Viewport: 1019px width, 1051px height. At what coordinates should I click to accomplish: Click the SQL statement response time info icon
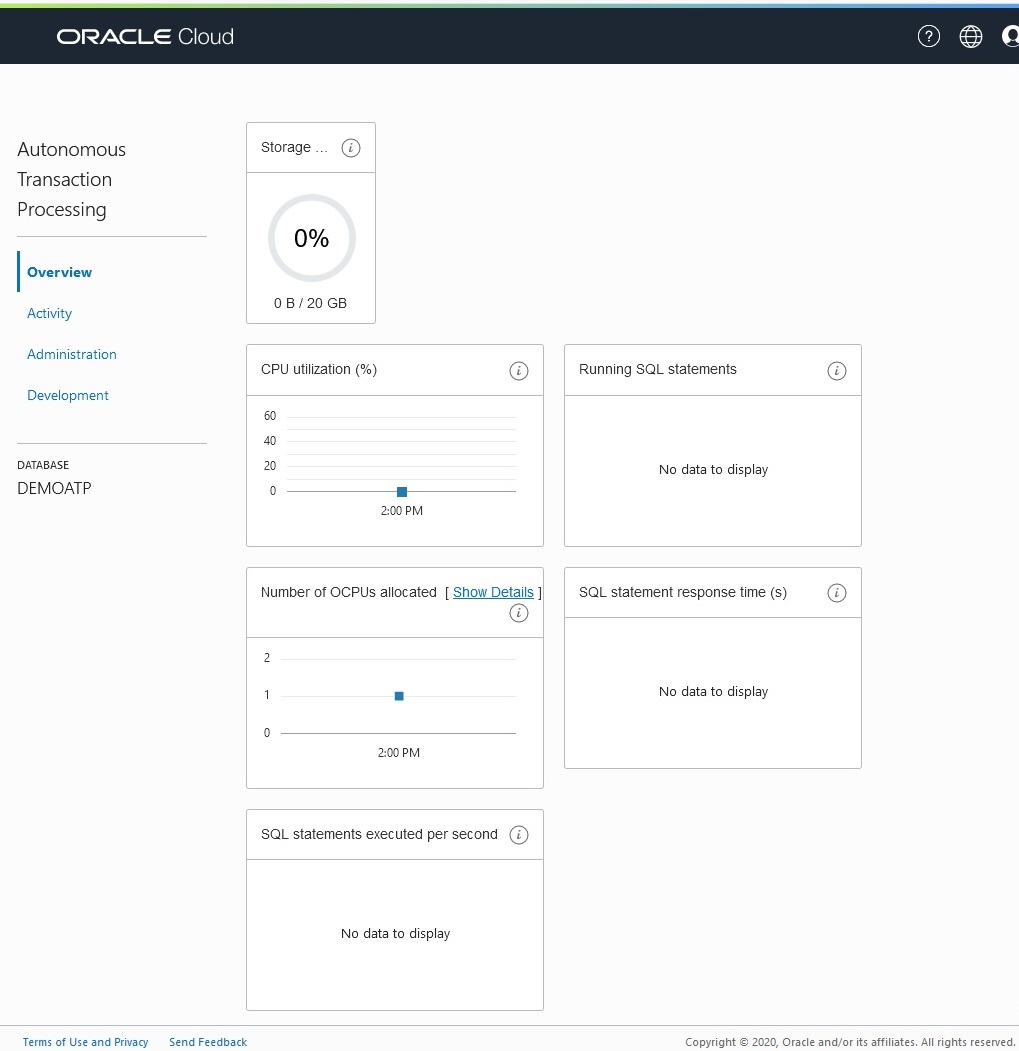point(837,593)
